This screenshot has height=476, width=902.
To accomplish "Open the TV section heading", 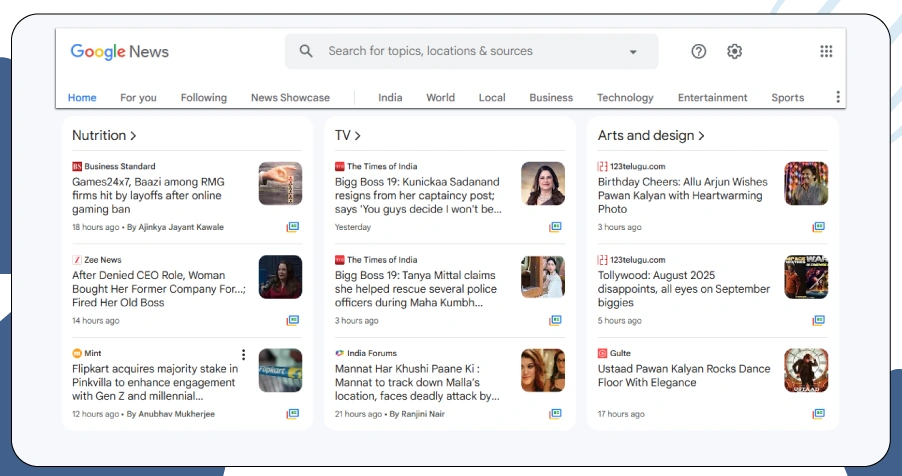I will pyautogui.click(x=347, y=135).
